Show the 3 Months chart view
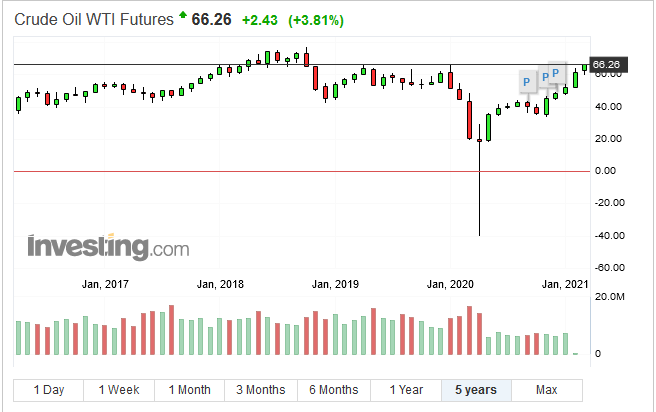The height and width of the screenshot is (412, 656). (260, 389)
